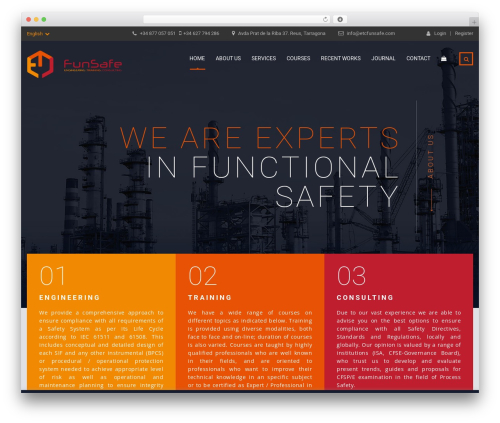Open the Journal menu item

click(x=383, y=58)
